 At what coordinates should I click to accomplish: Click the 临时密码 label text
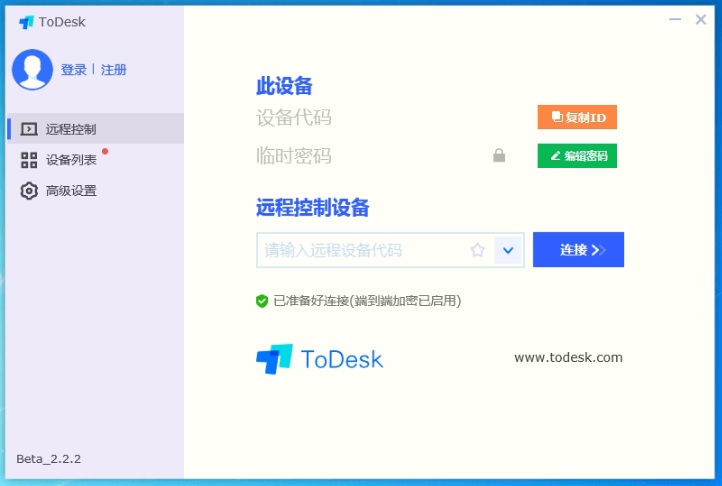pyautogui.click(x=294, y=156)
